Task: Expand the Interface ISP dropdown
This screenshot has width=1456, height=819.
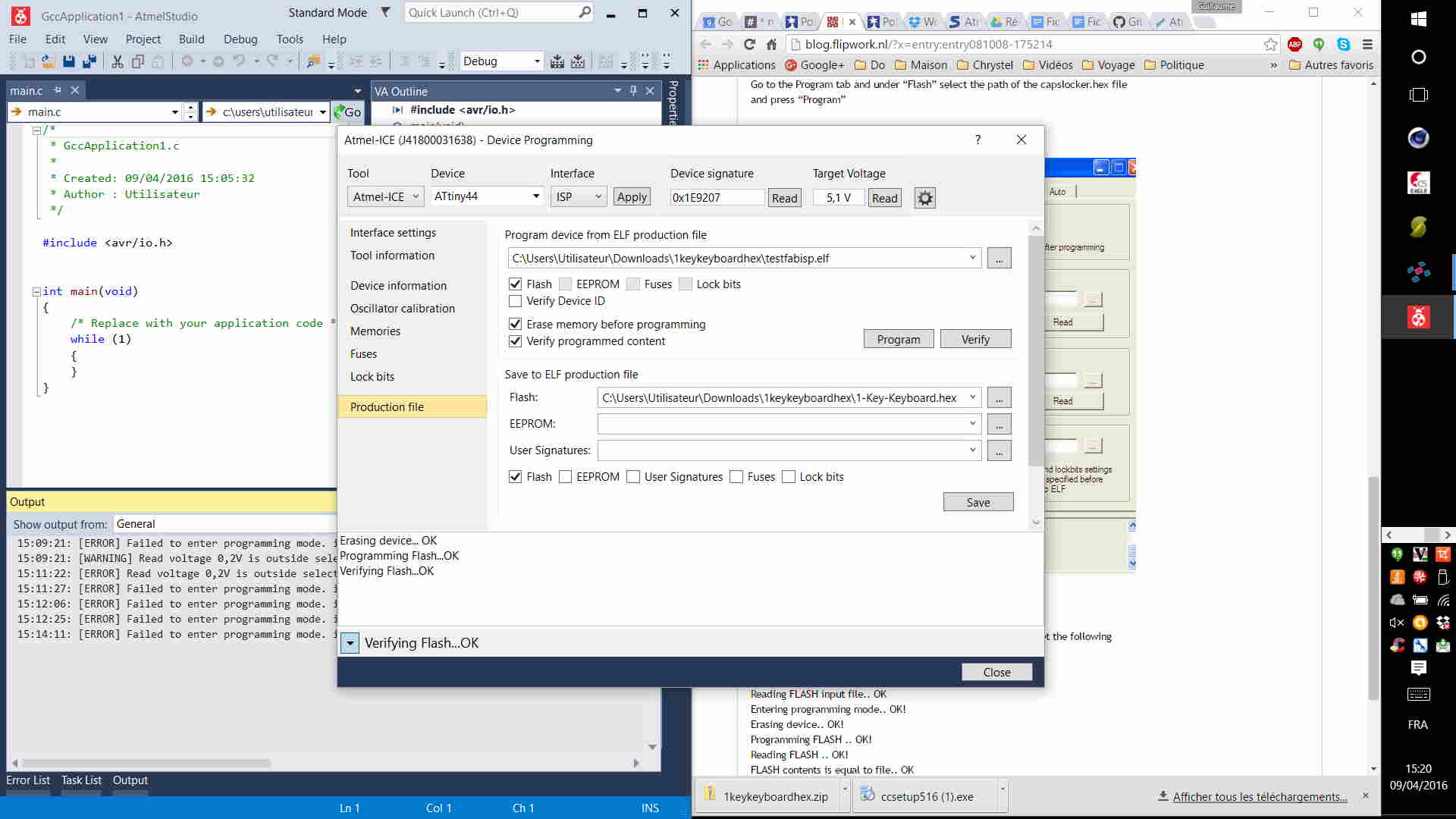Action: (597, 197)
